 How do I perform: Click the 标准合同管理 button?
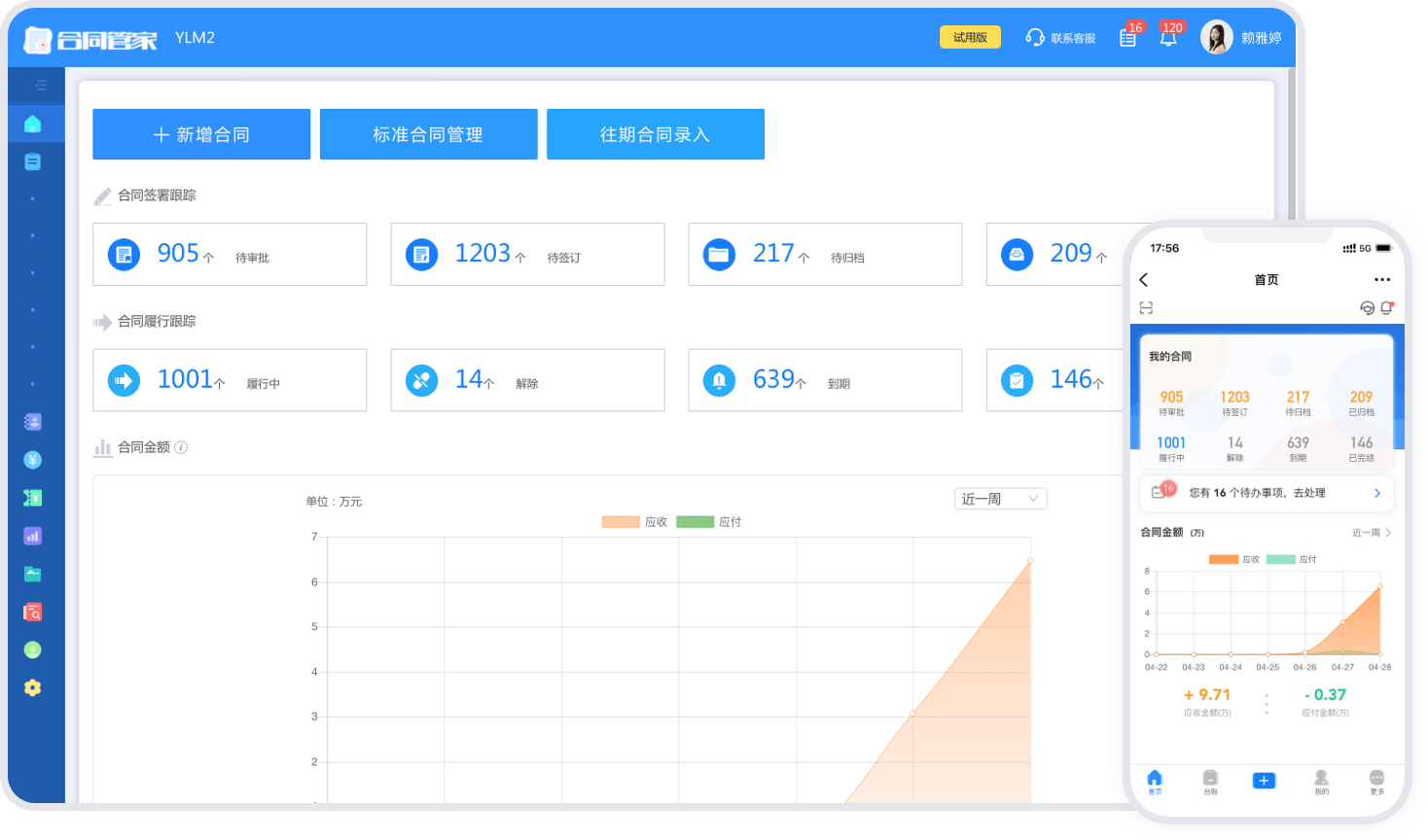[x=429, y=134]
